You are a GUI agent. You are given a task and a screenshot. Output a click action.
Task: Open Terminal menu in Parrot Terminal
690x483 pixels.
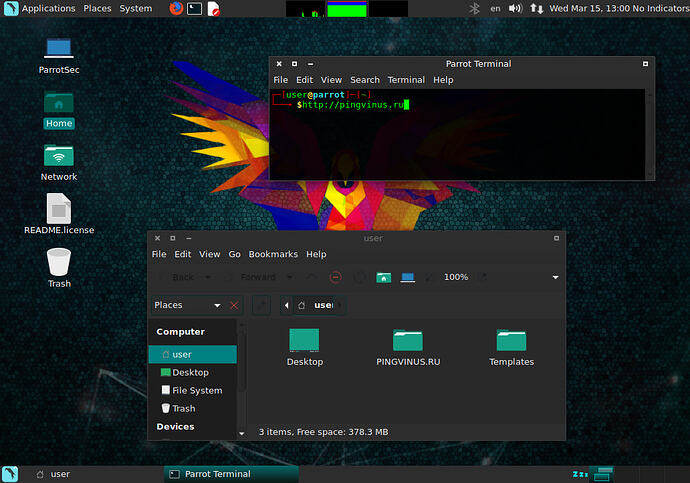pos(406,80)
